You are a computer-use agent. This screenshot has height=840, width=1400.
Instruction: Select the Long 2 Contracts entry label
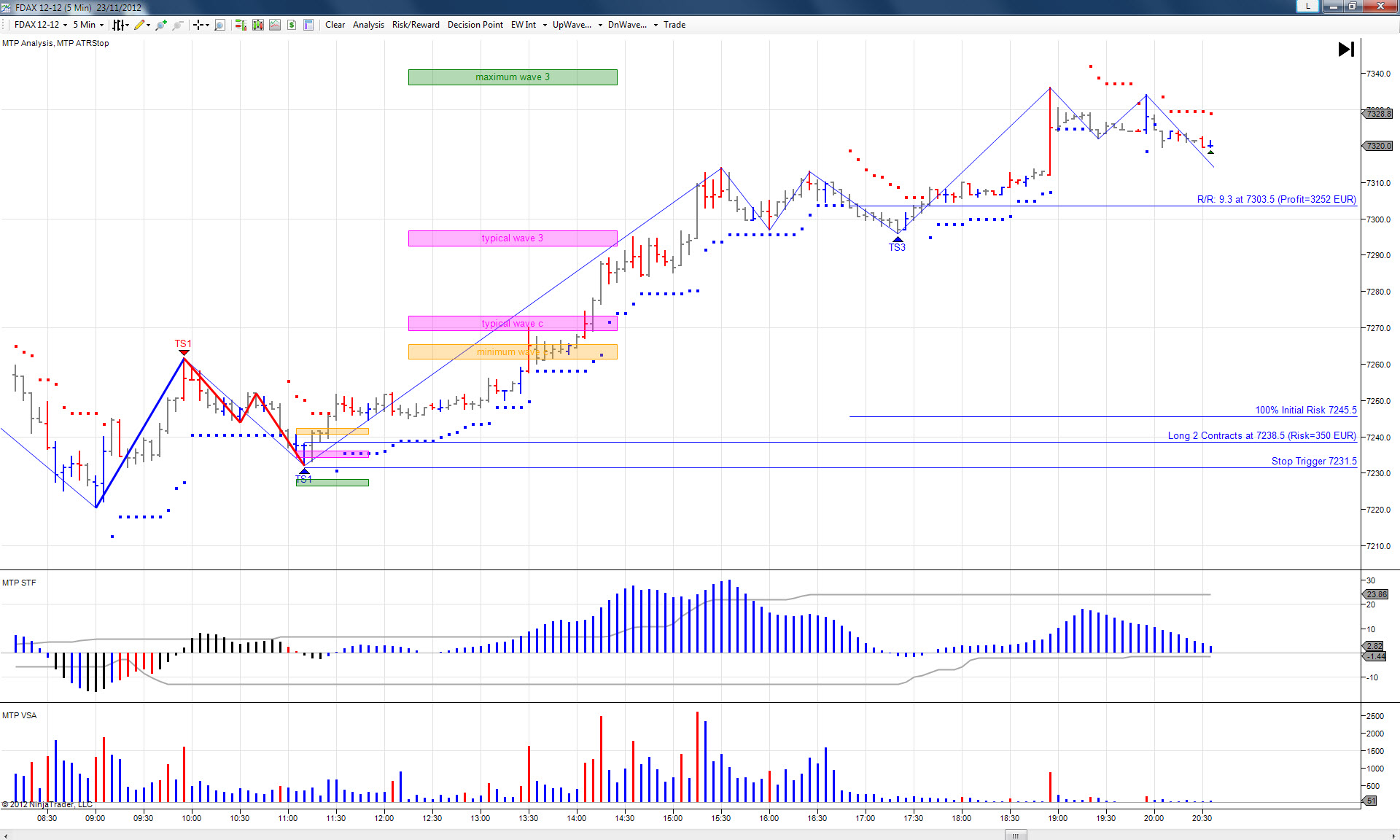coord(1262,435)
